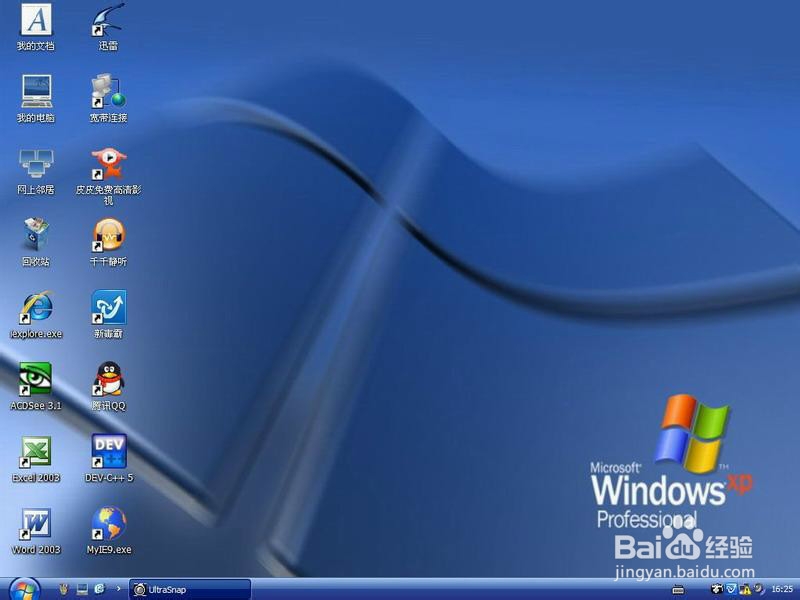Select the 回收站 recycle bin icon

pyautogui.click(x=36, y=242)
